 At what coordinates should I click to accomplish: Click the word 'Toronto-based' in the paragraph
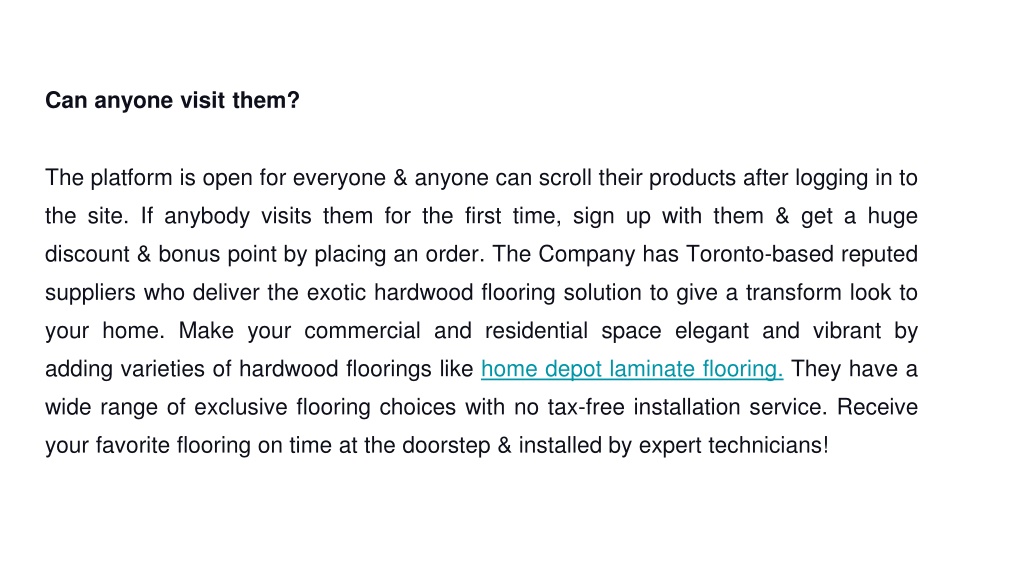(760, 254)
